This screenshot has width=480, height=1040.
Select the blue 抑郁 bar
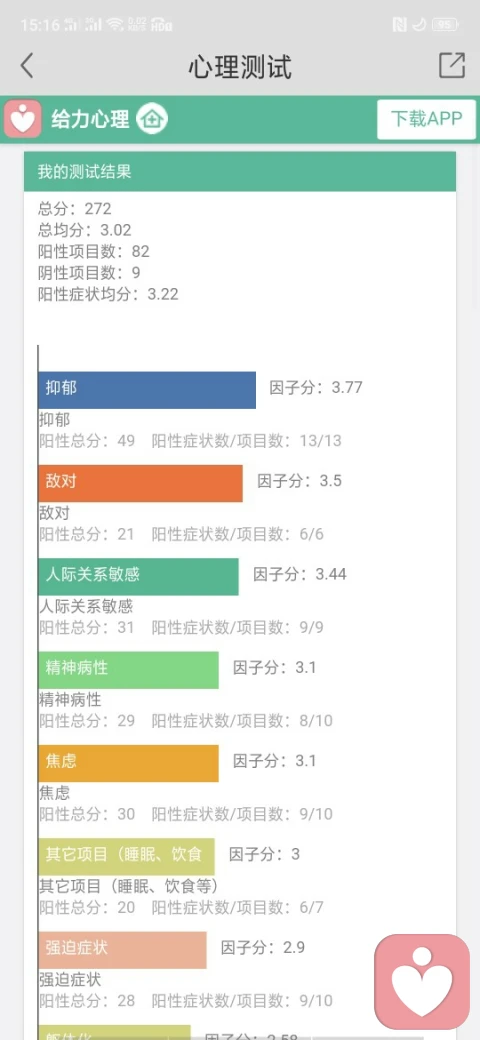147,390
